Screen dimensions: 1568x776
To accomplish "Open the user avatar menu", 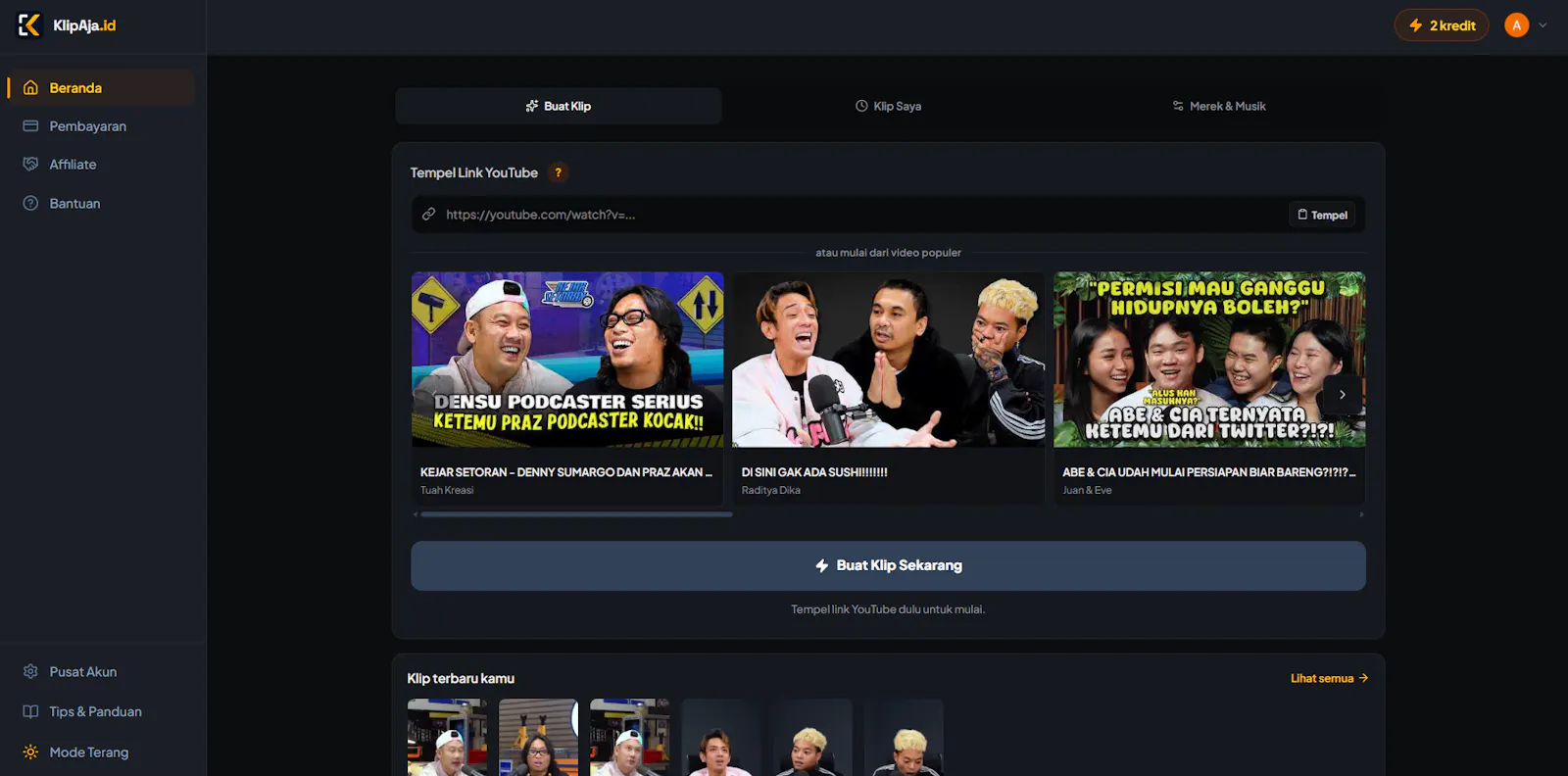I will click(1517, 25).
